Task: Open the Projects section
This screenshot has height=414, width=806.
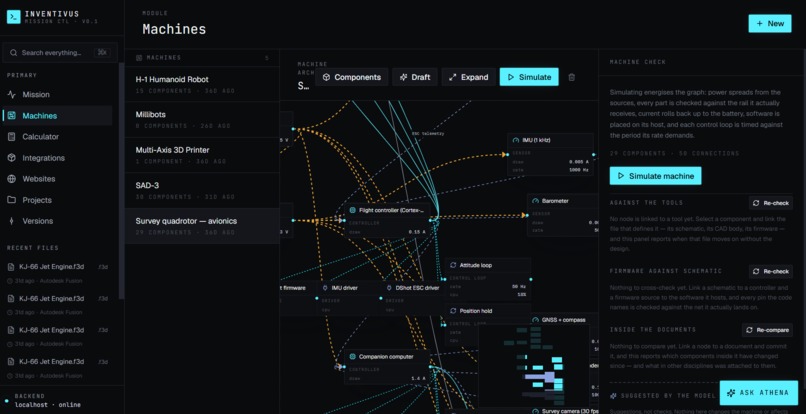Action: (57, 200)
